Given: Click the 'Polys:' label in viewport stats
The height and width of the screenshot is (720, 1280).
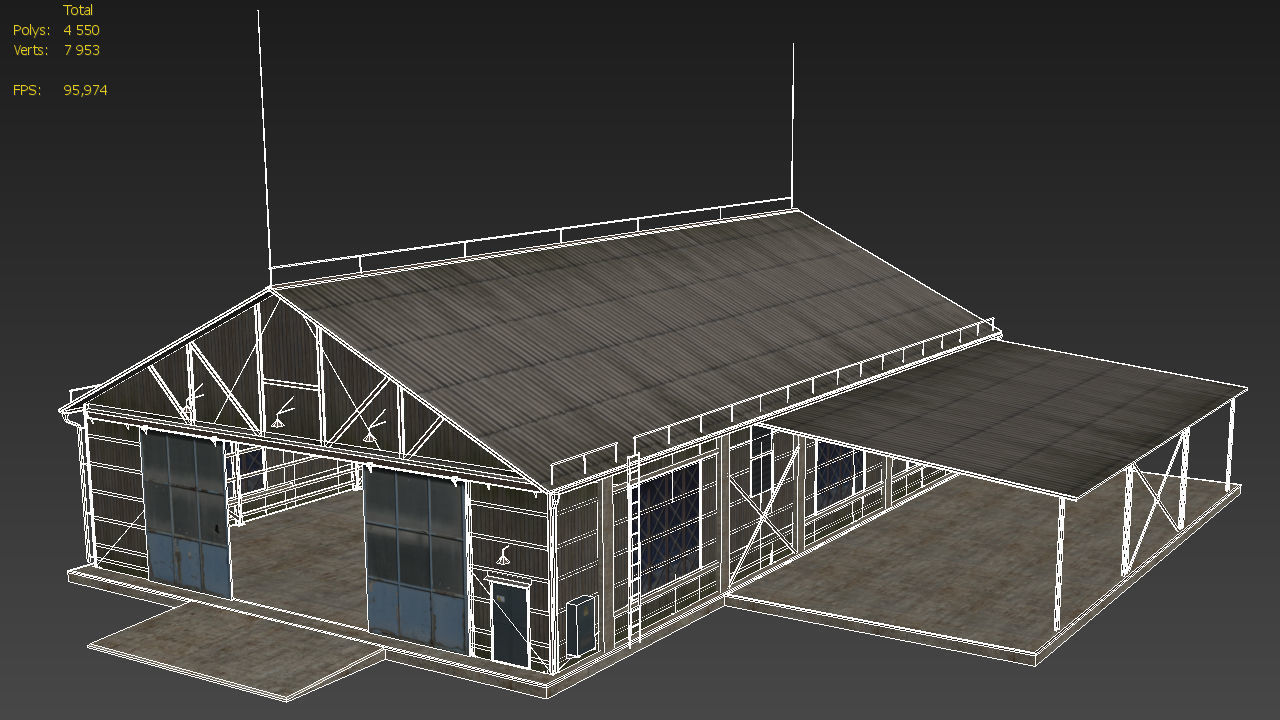Looking at the screenshot, I should pos(31,30).
